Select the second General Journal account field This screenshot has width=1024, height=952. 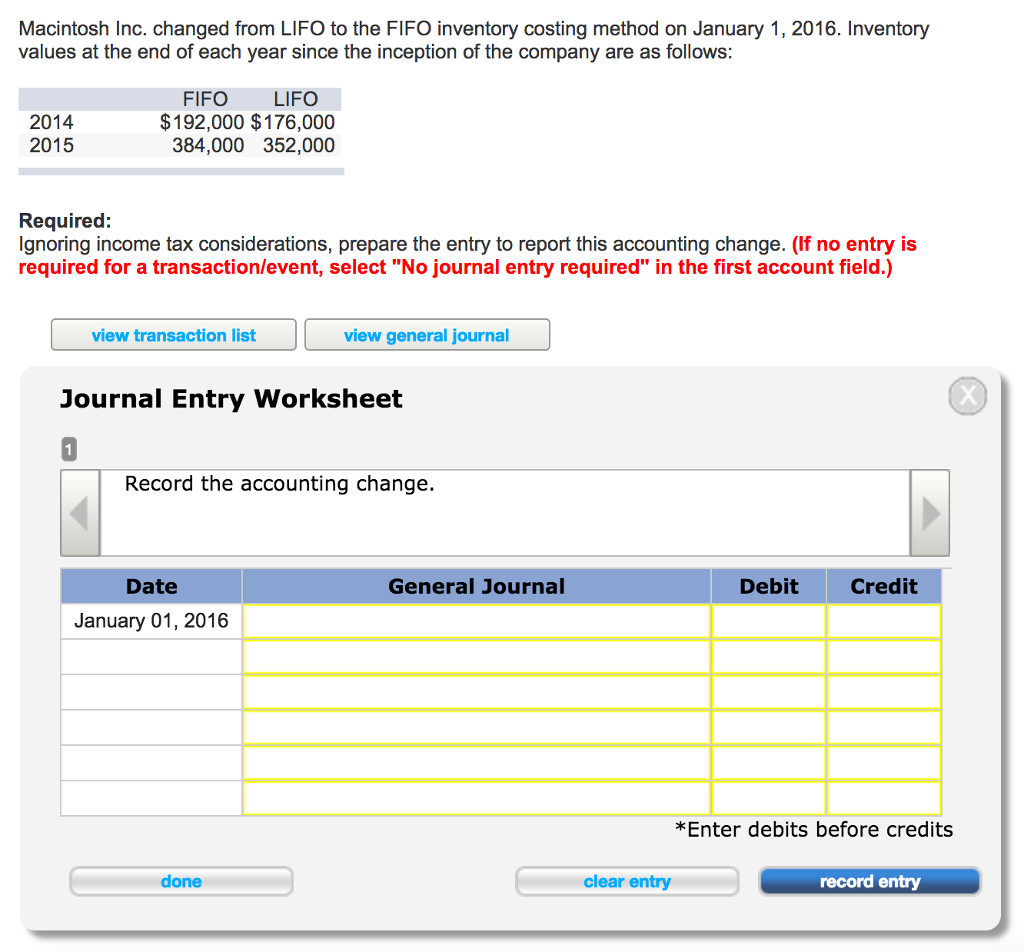476,656
